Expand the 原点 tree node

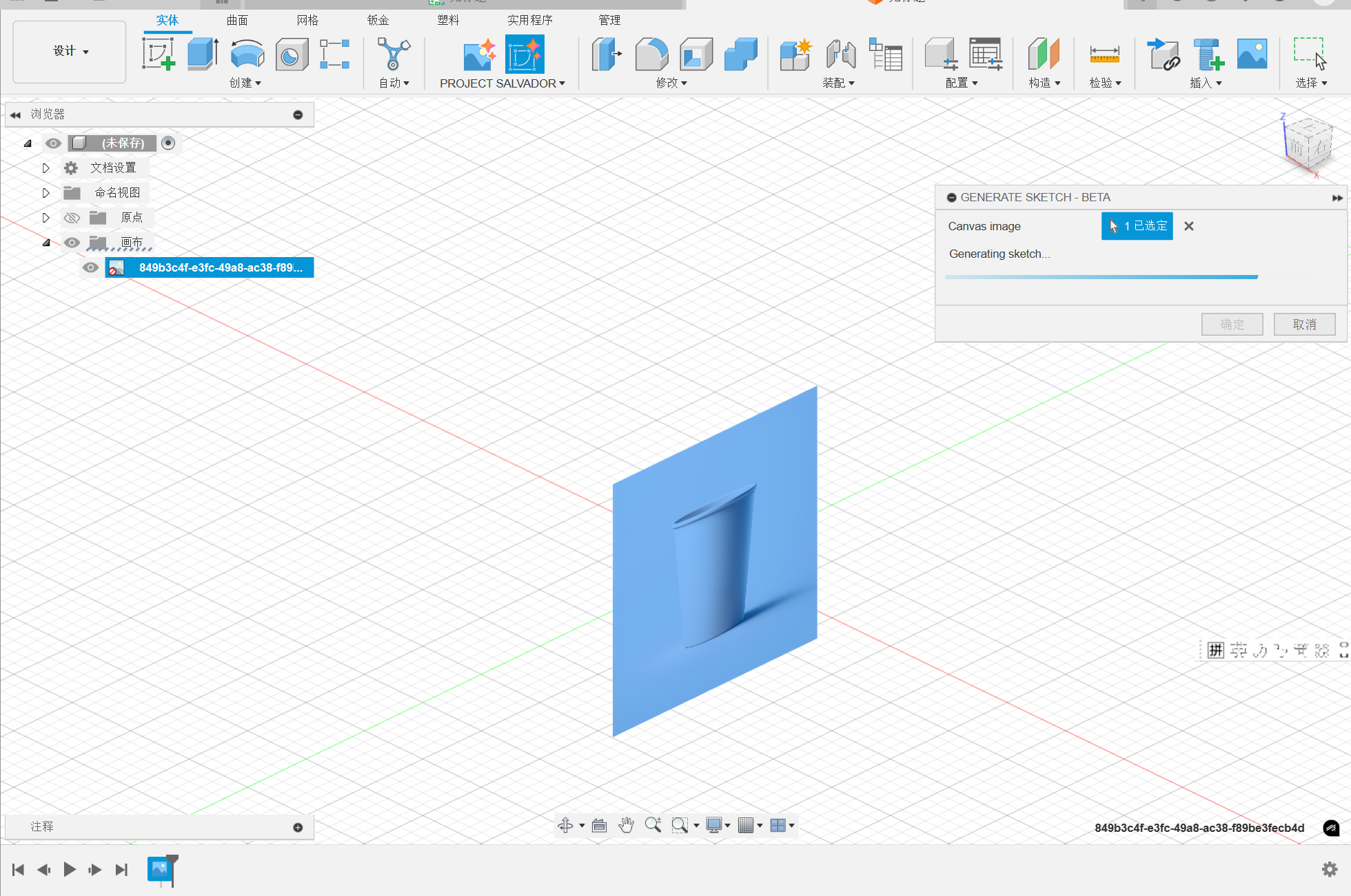[45, 218]
